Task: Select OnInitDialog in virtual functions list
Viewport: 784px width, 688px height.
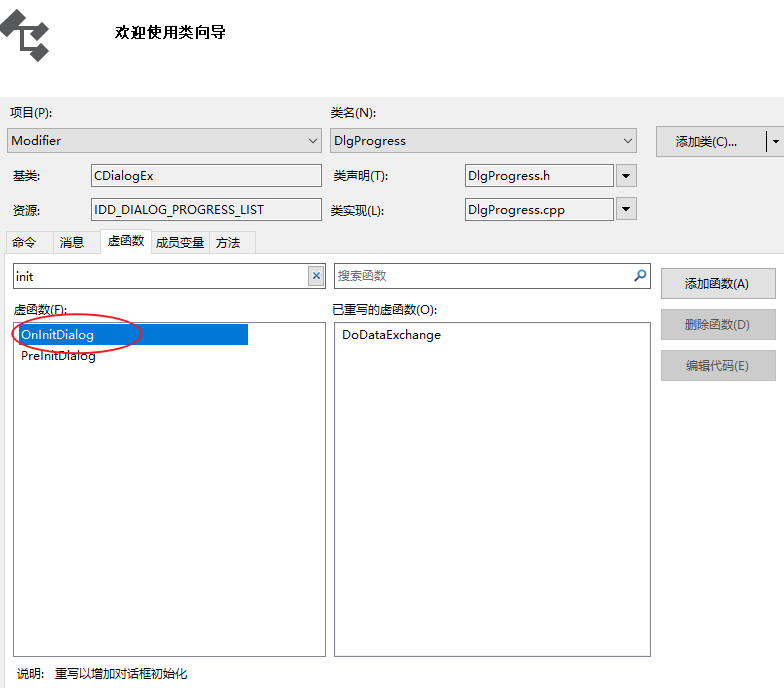Action: point(133,334)
